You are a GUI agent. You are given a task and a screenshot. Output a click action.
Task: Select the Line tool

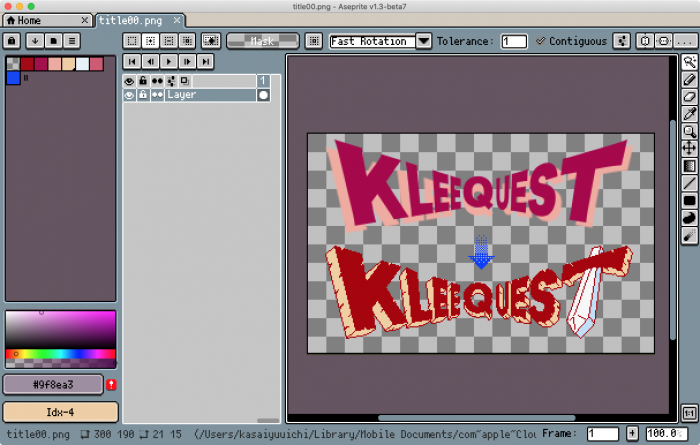[689, 183]
